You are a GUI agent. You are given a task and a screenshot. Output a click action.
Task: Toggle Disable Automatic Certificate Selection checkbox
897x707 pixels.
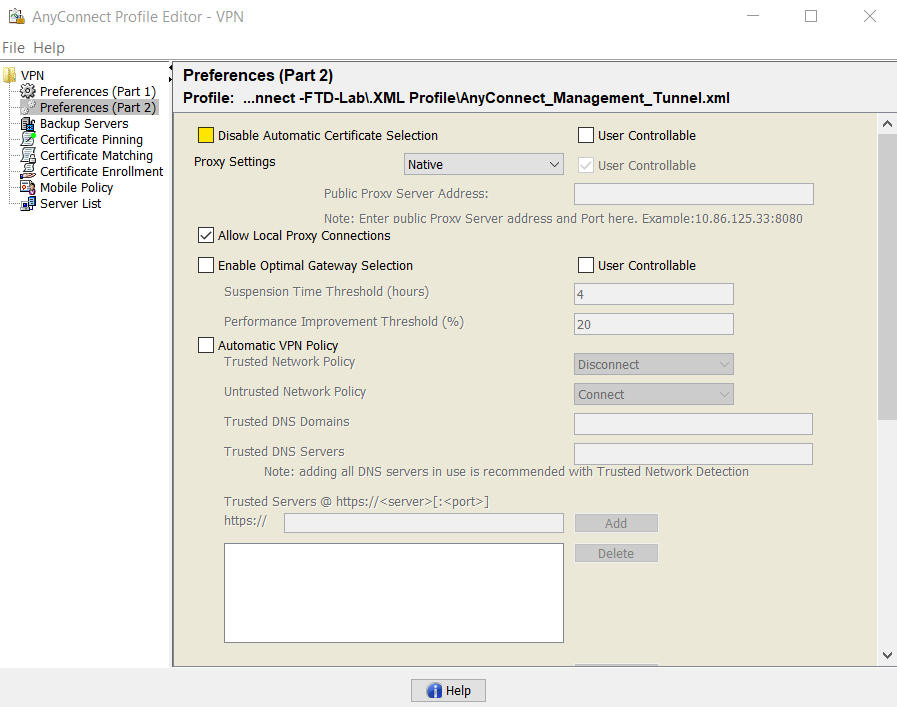coord(205,135)
